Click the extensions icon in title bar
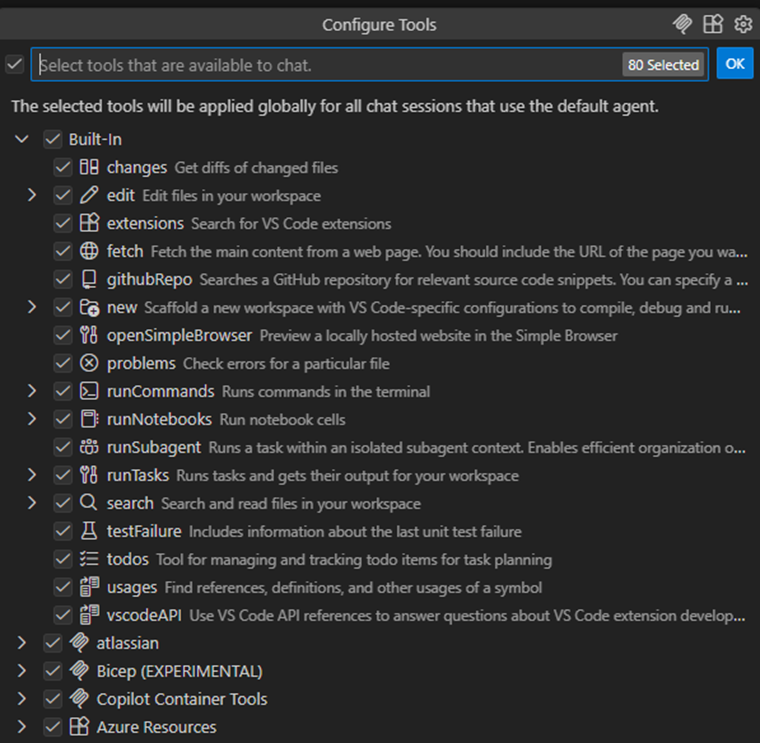The image size is (760, 743). tap(713, 24)
